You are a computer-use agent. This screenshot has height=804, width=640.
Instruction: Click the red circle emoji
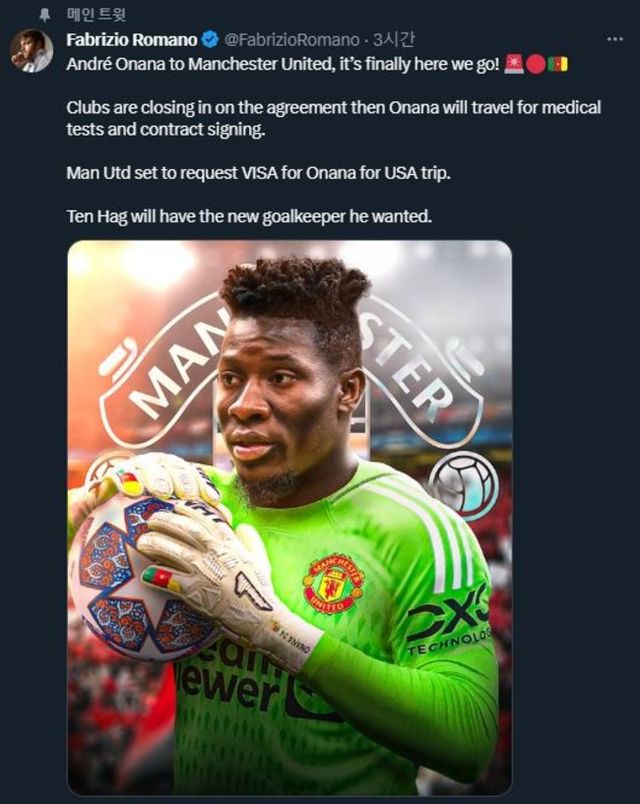[535, 65]
